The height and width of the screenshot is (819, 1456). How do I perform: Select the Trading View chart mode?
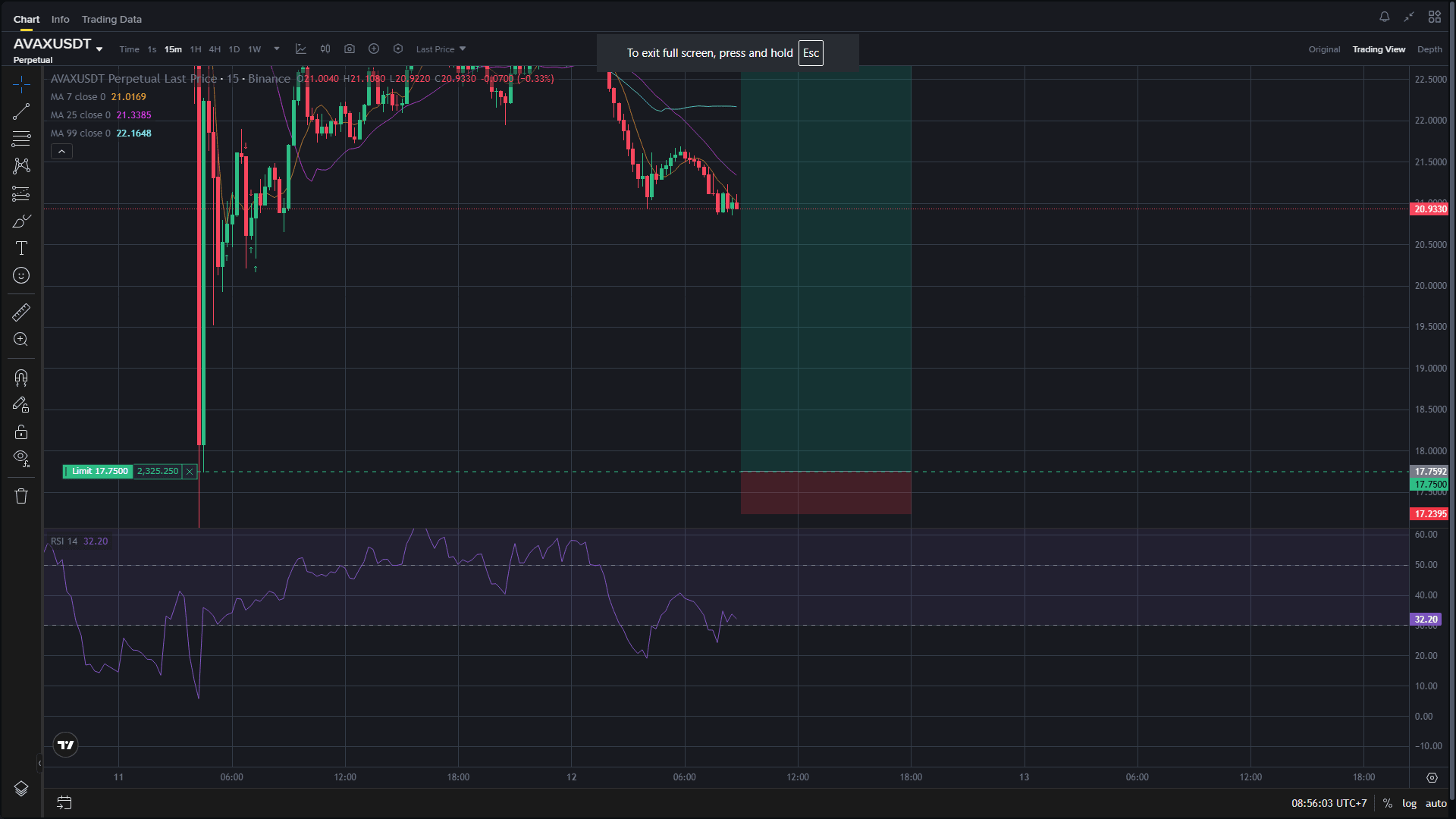pyautogui.click(x=1379, y=49)
